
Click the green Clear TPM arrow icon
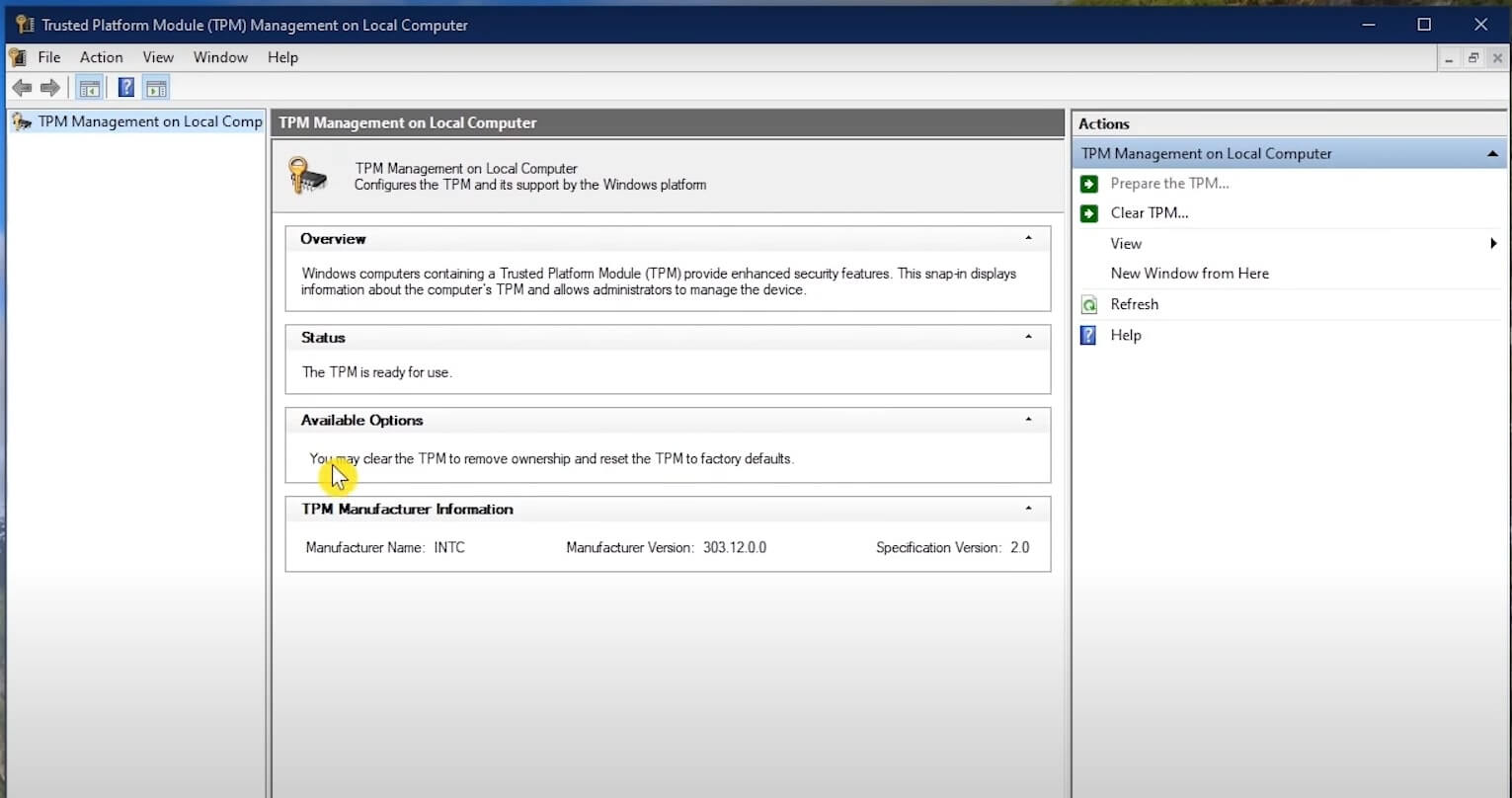[1089, 213]
